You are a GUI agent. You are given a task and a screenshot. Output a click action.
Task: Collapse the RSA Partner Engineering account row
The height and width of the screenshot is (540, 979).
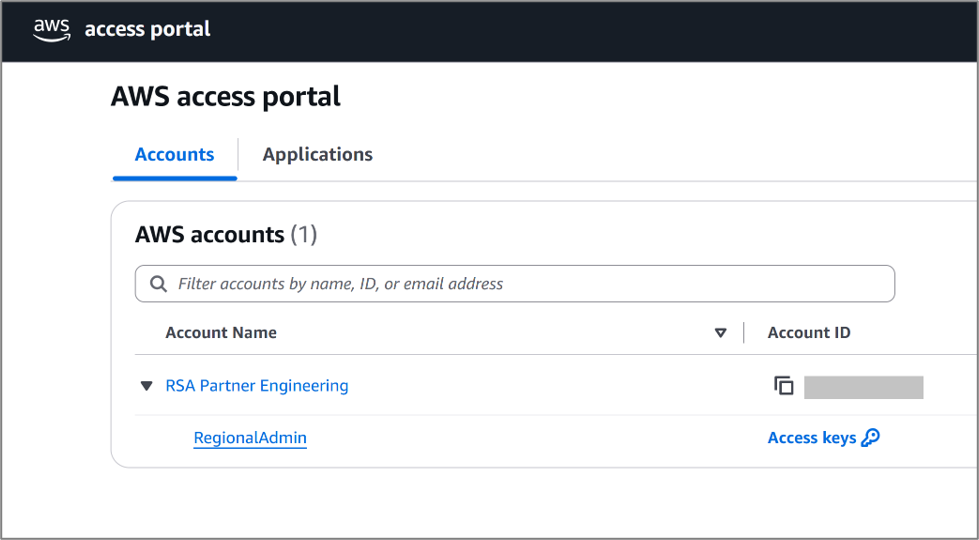point(147,386)
